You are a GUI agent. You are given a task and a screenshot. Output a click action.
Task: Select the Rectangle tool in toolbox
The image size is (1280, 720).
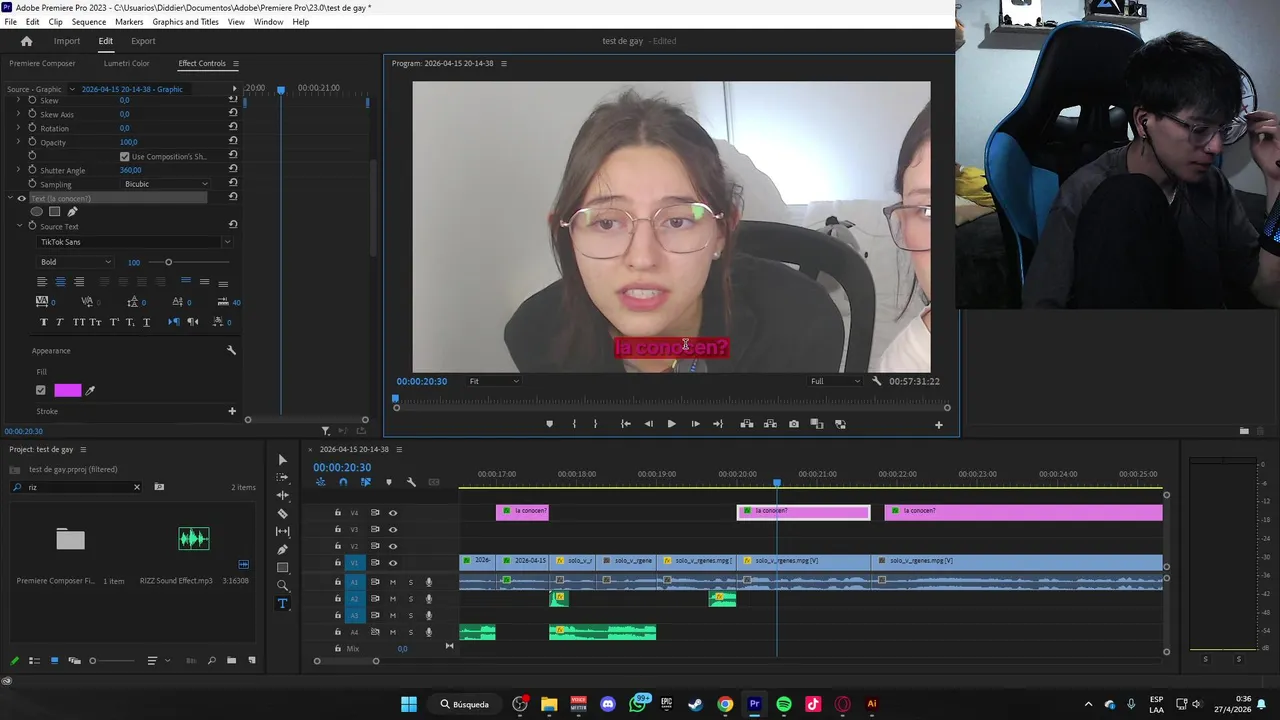coord(283,567)
